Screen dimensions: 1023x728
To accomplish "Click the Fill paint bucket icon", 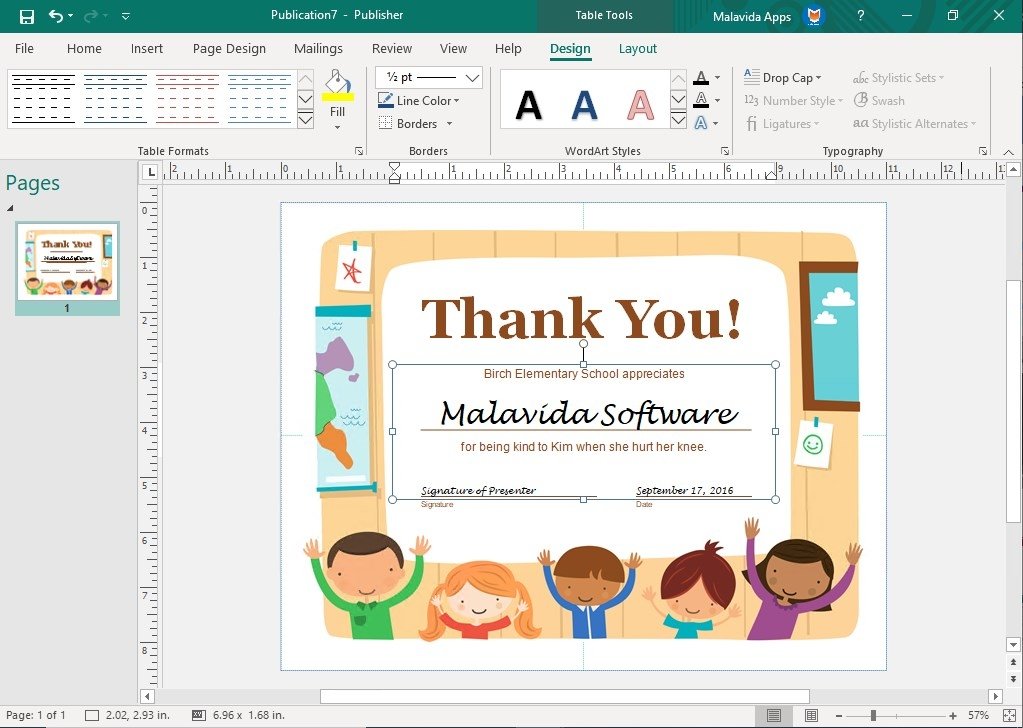I will click(337, 85).
